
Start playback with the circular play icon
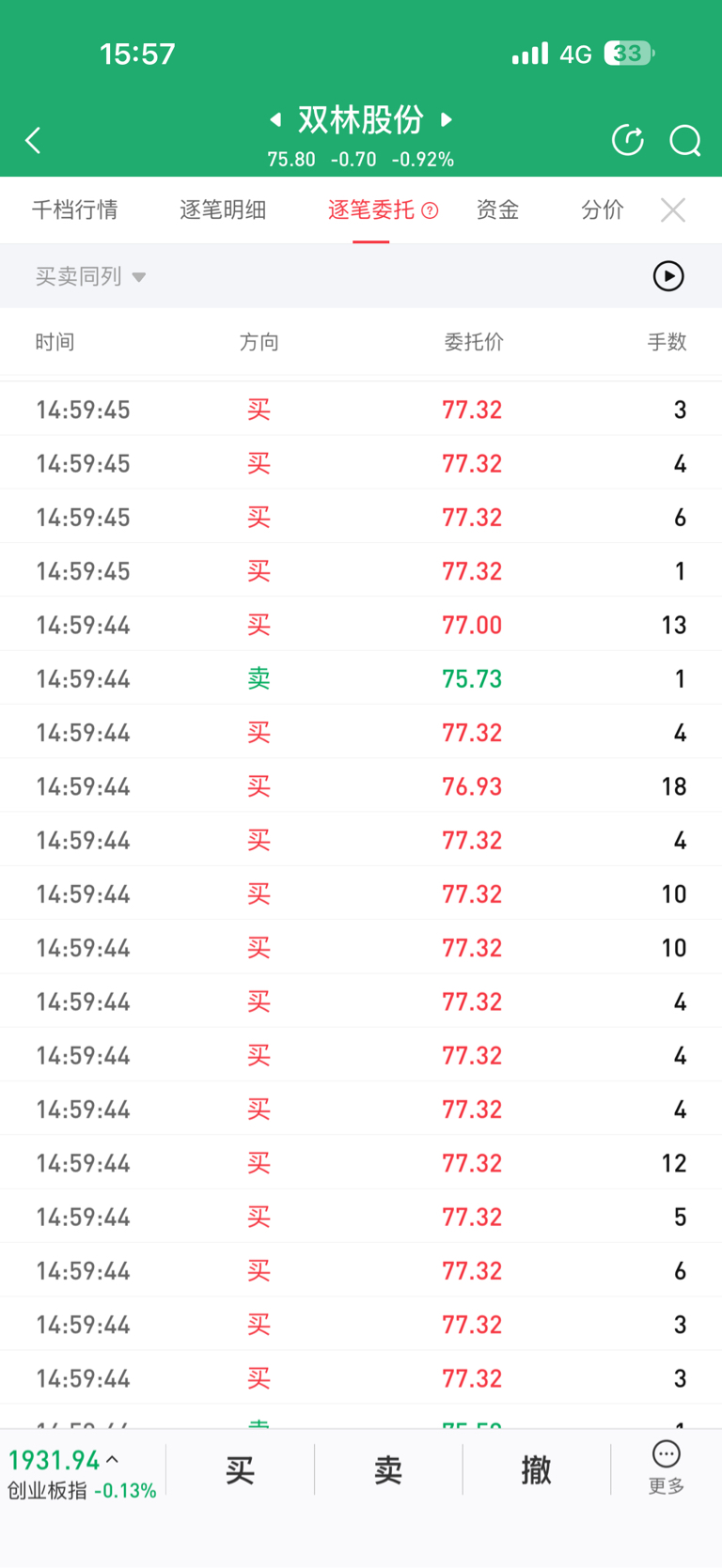tap(668, 276)
